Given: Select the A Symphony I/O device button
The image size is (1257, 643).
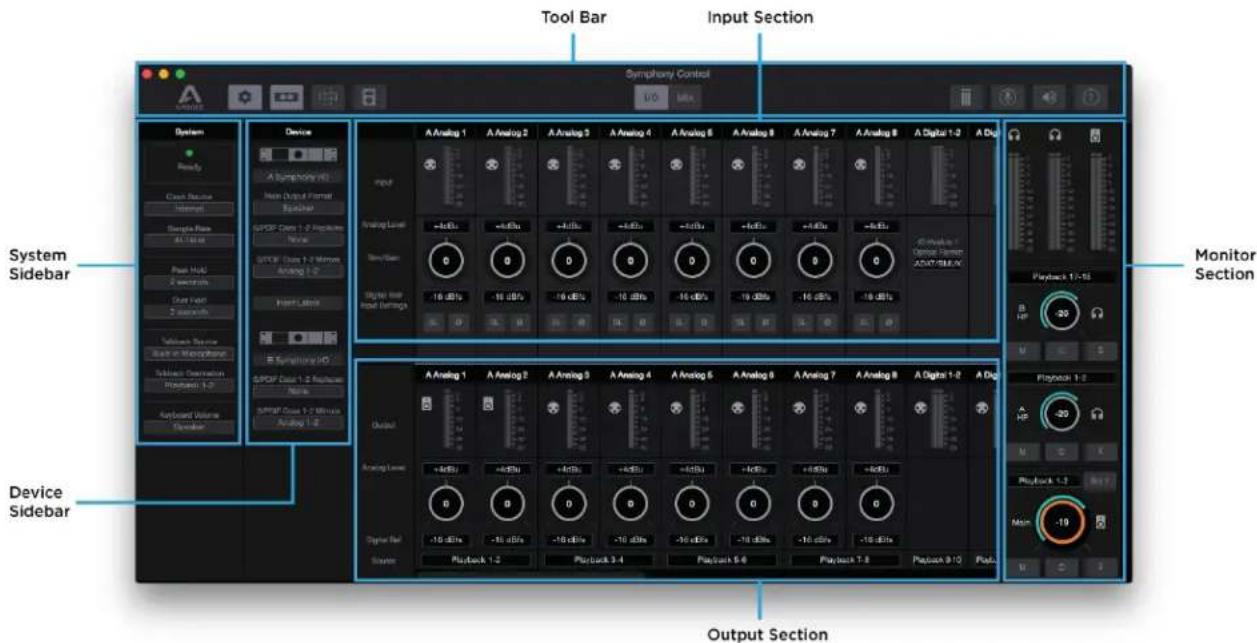Looking at the screenshot, I should (x=299, y=176).
